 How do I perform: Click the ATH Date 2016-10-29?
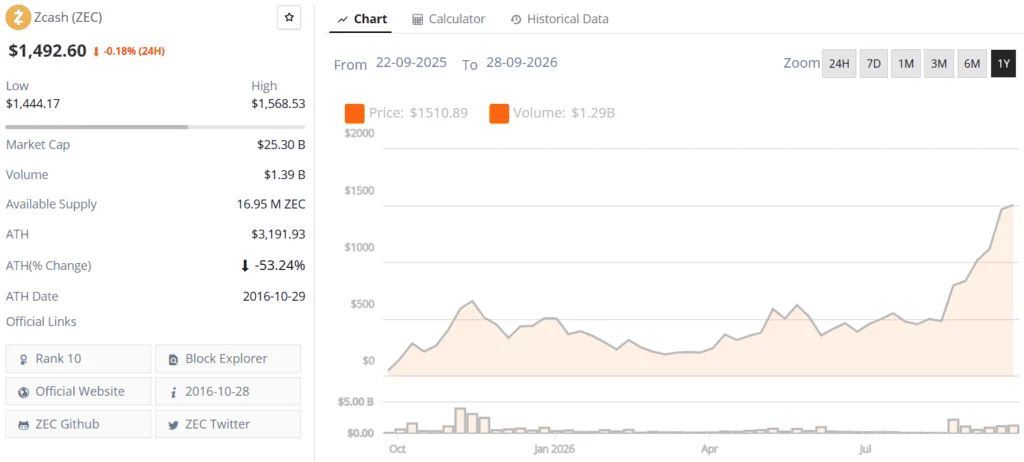pos(274,296)
